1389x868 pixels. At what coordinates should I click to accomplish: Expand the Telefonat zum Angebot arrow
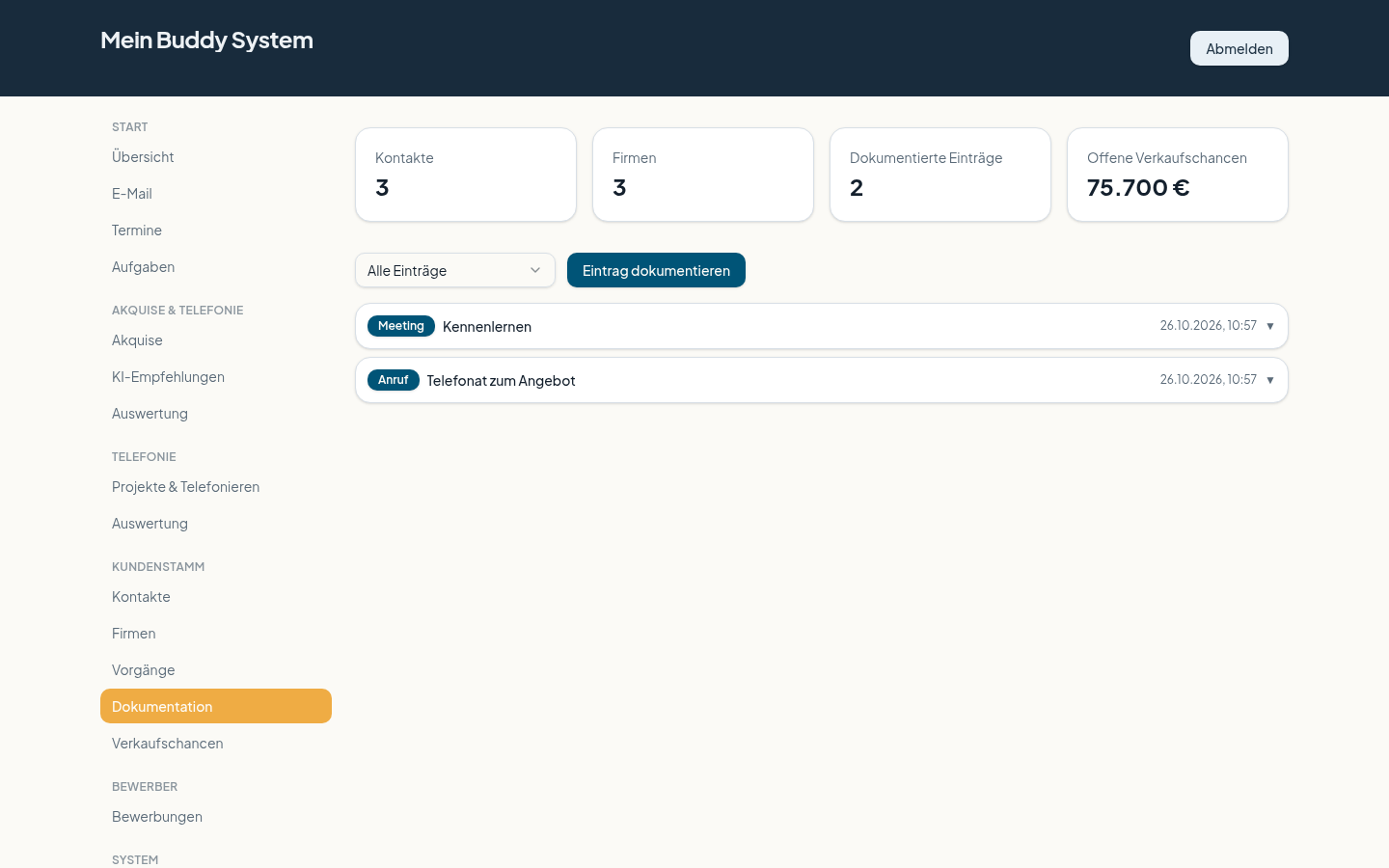pyautogui.click(x=1270, y=380)
